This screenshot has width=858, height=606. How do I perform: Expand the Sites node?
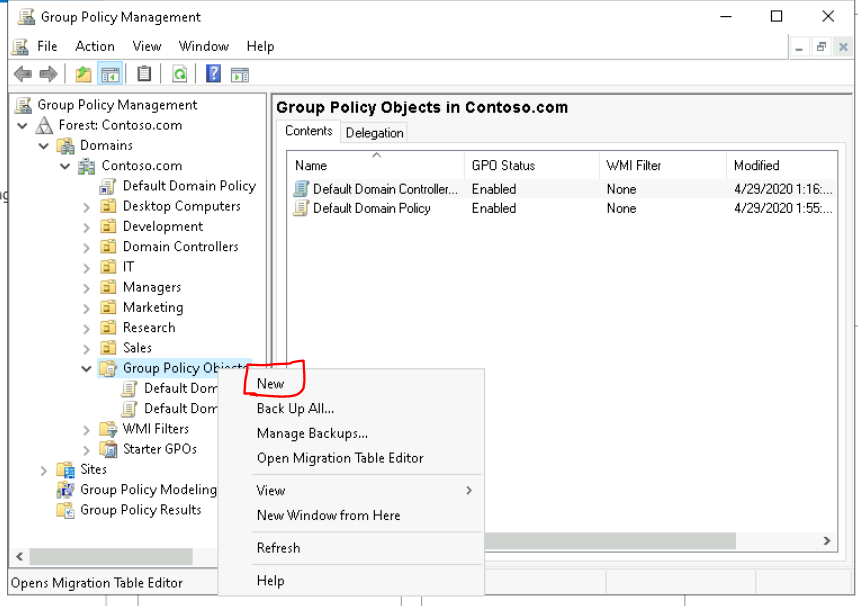tap(44, 471)
